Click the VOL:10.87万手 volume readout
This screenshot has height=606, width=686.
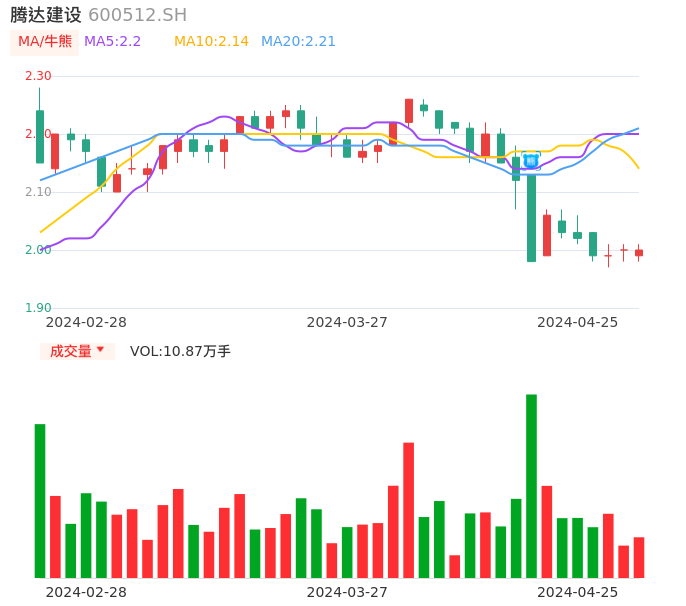click(x=180, y=351)
